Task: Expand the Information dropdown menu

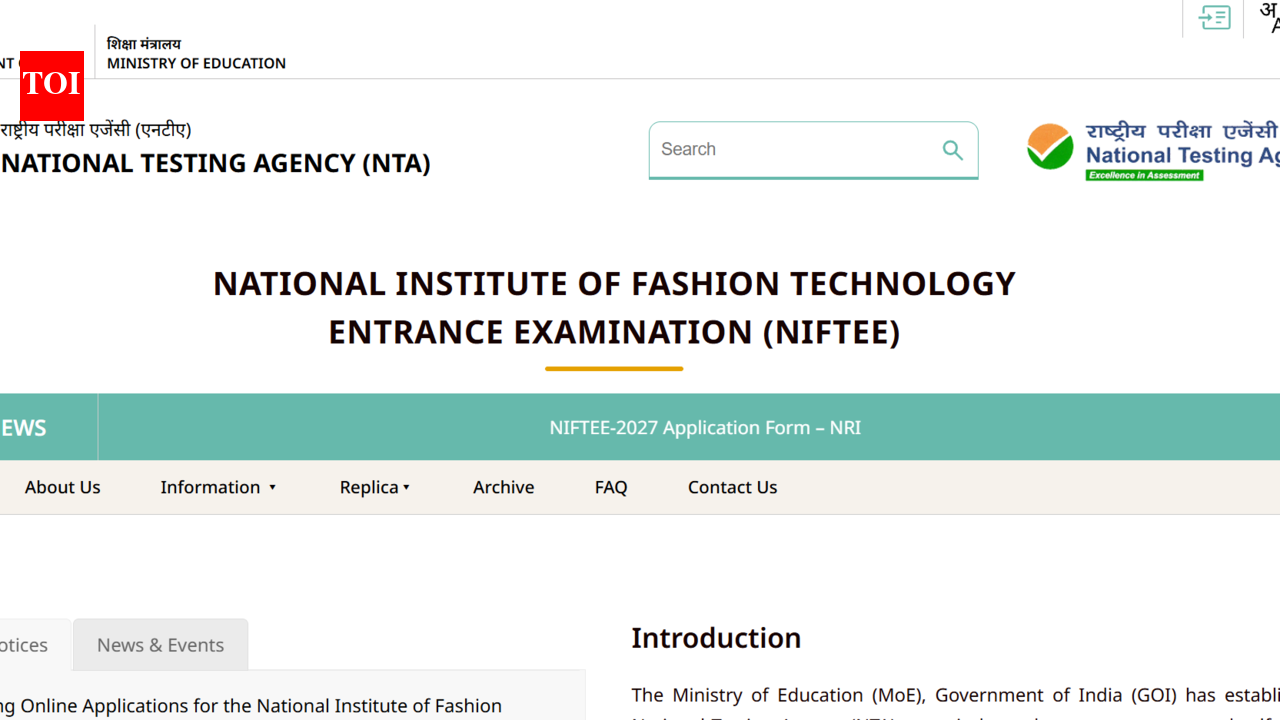Action: point(218,487)
